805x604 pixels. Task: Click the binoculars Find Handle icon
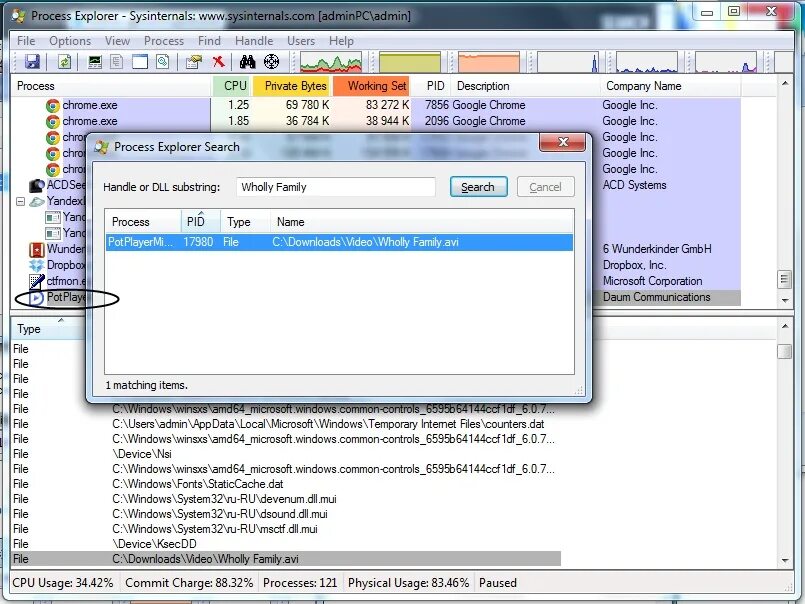[247, 62]
